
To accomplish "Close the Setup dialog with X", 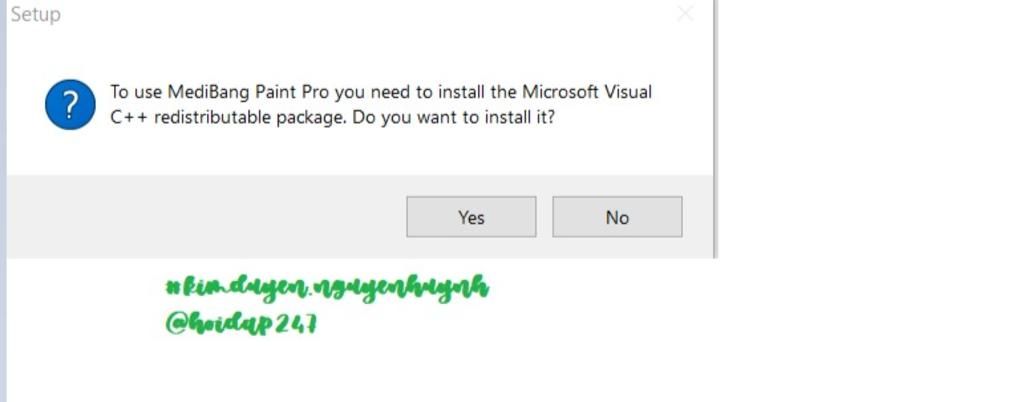I will 685,13.
